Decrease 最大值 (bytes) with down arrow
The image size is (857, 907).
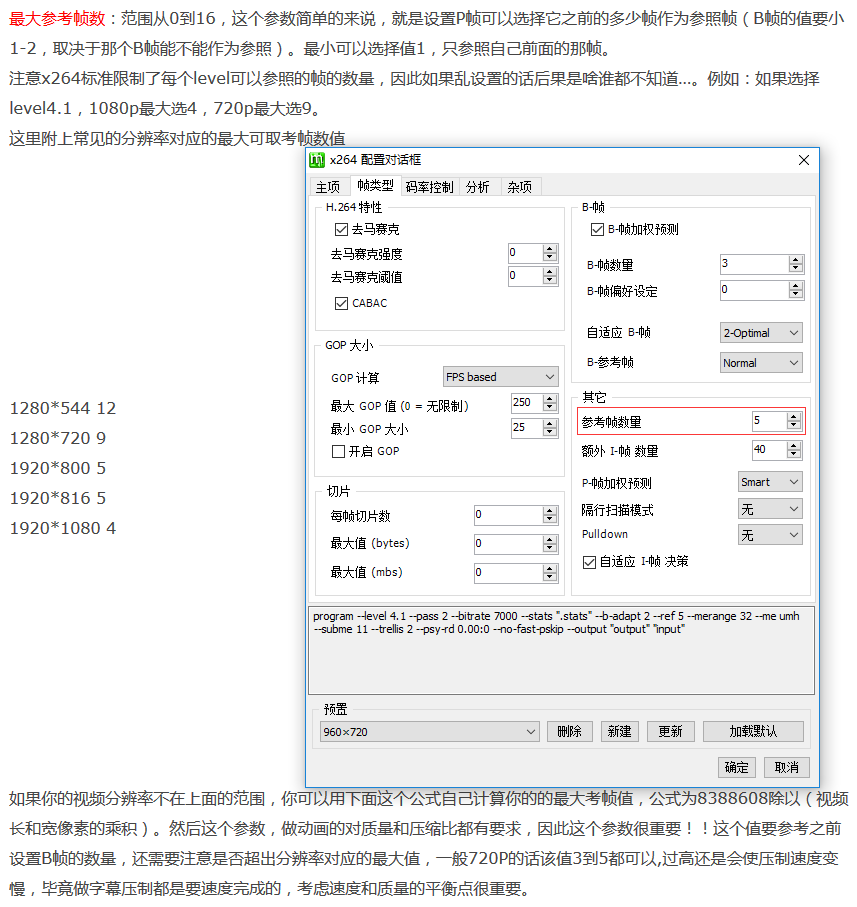[x=551, y=548]
